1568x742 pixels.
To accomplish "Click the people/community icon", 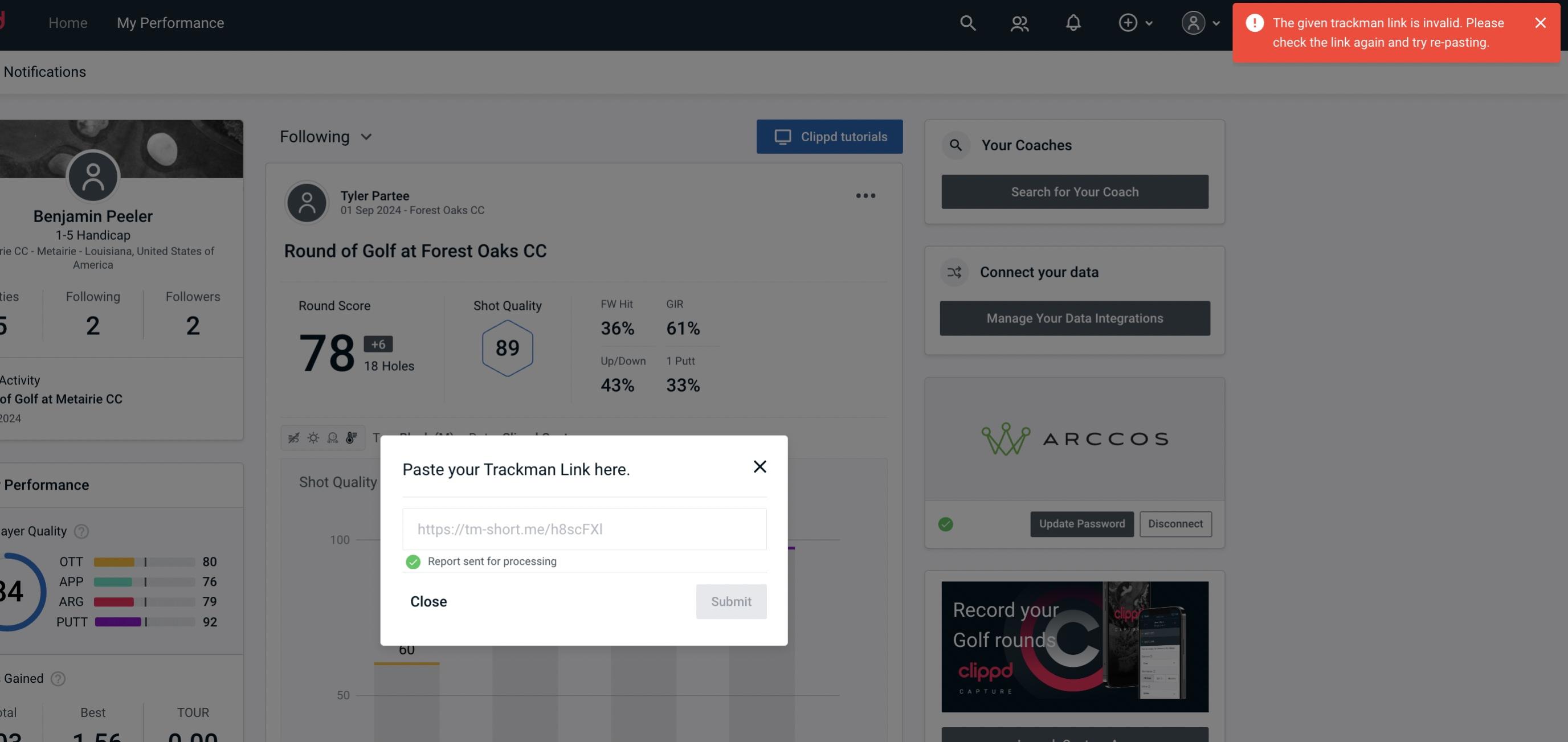I will [x=1019, y=22].
